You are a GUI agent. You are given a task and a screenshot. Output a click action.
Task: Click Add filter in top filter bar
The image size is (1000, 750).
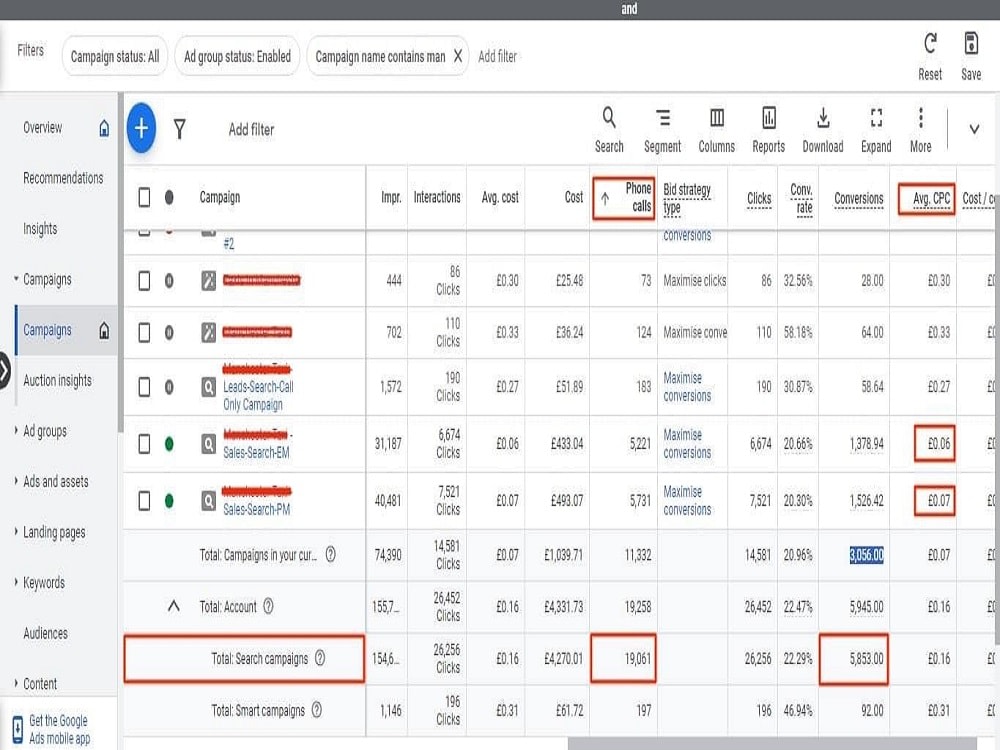[497, 56]
